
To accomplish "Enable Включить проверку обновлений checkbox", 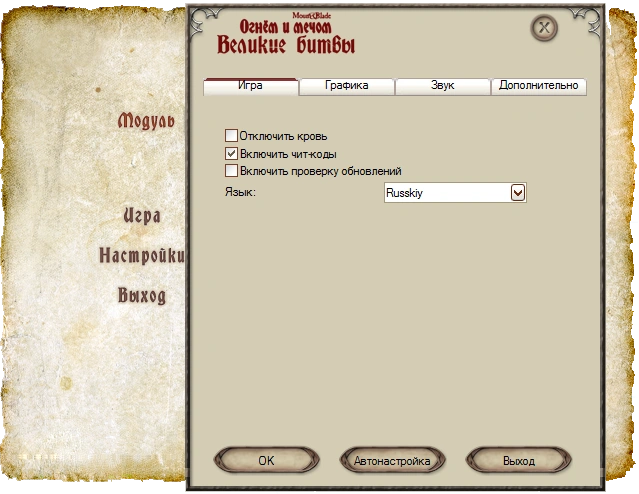I will (231, 170).
